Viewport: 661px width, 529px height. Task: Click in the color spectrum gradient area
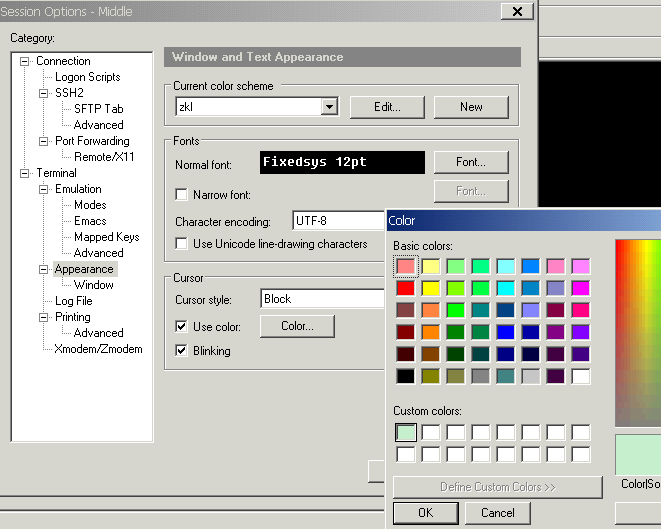pos(638,333)
